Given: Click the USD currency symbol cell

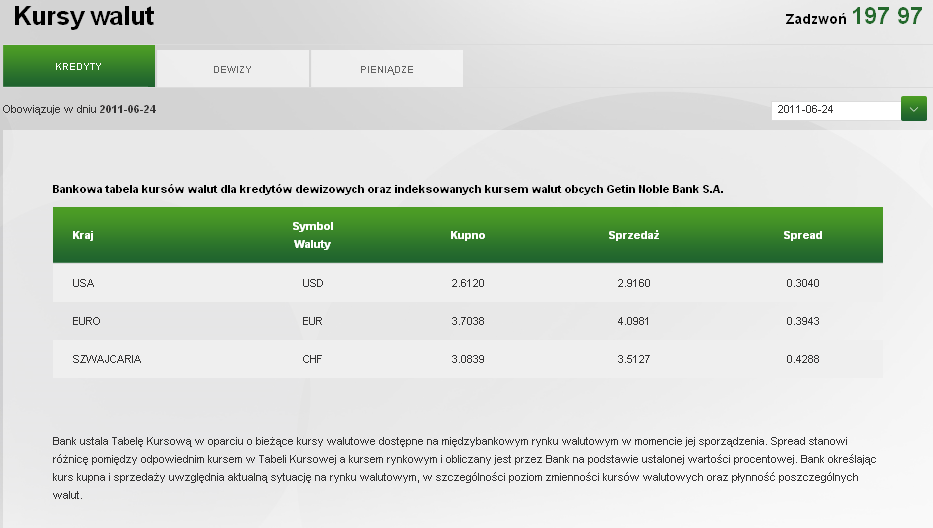Looking at the screenshot, I should coord(313,283).
